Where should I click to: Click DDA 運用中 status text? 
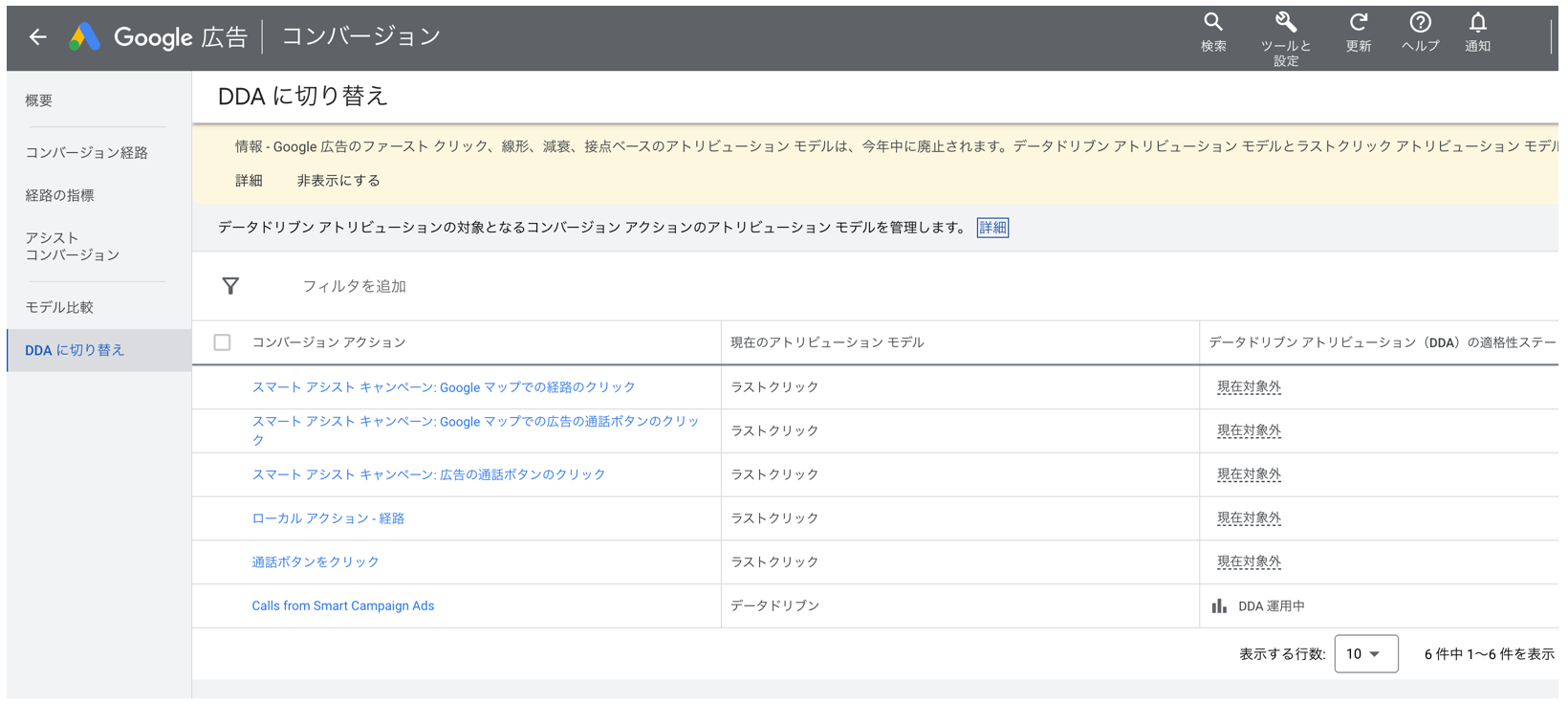tap(1272, 606)
